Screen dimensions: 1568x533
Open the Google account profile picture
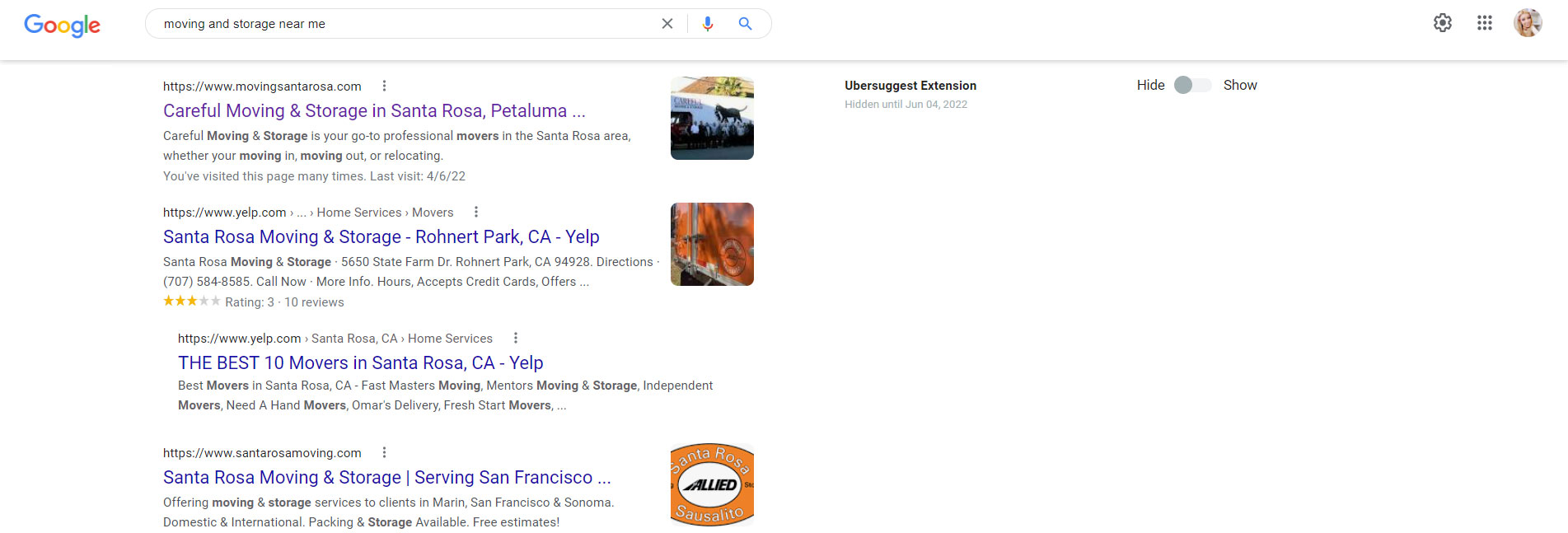[x=1528, y=23]
